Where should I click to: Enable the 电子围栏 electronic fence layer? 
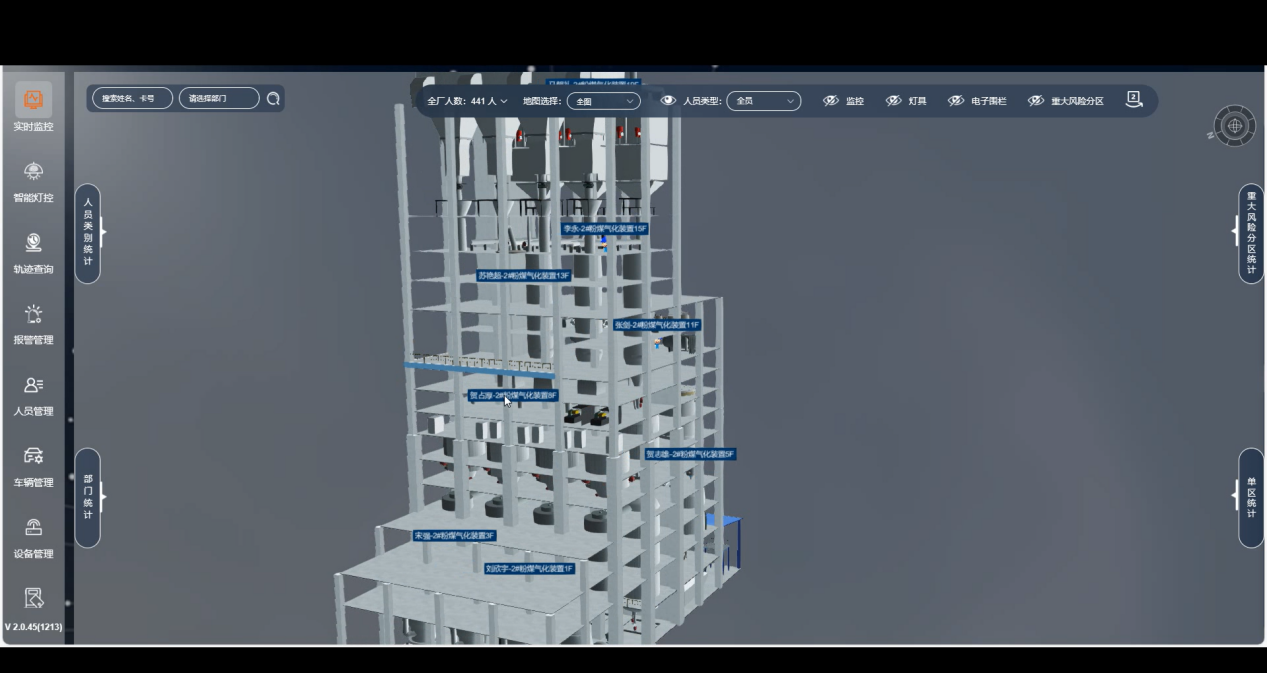(x=977, y=101)
